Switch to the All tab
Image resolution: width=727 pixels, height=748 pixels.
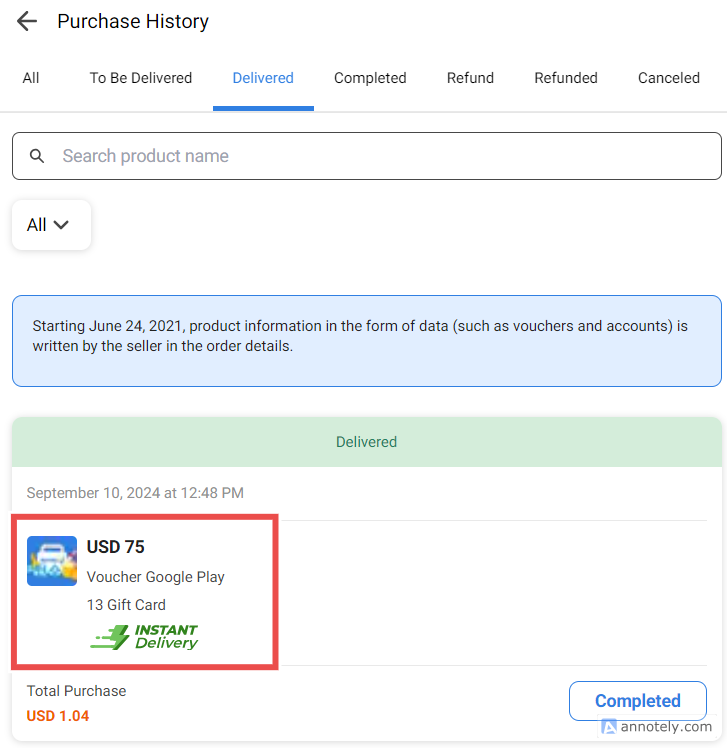coord(31,78)
